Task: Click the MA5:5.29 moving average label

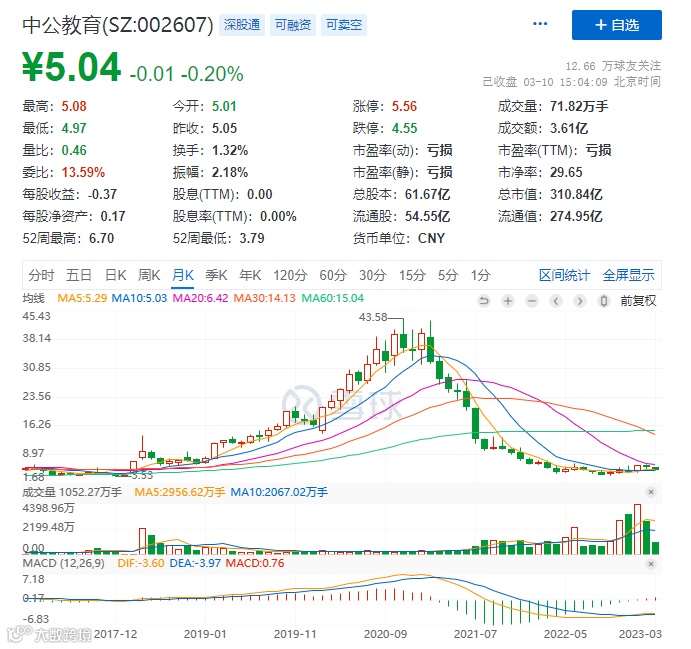Action: tap(82, 298)
